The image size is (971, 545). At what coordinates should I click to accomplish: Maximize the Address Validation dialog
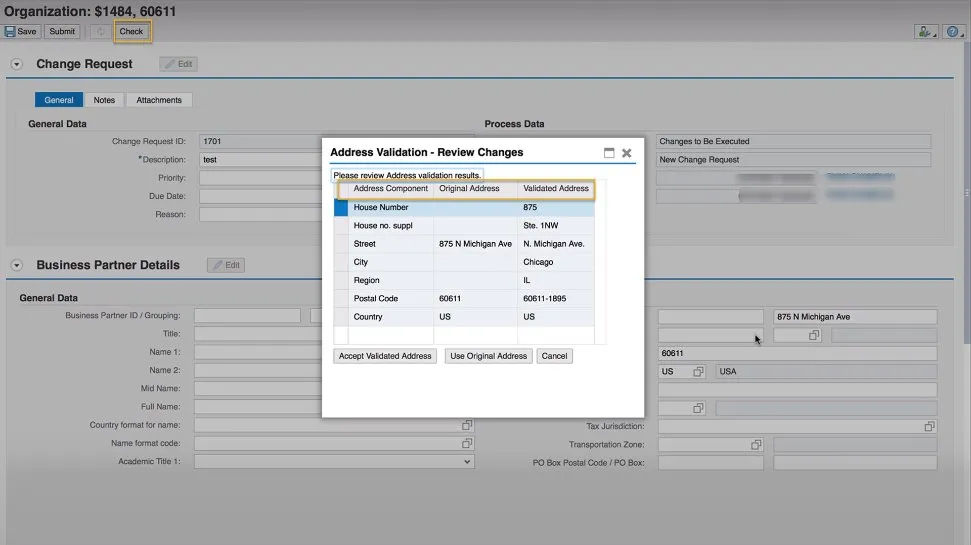(609, 153)
